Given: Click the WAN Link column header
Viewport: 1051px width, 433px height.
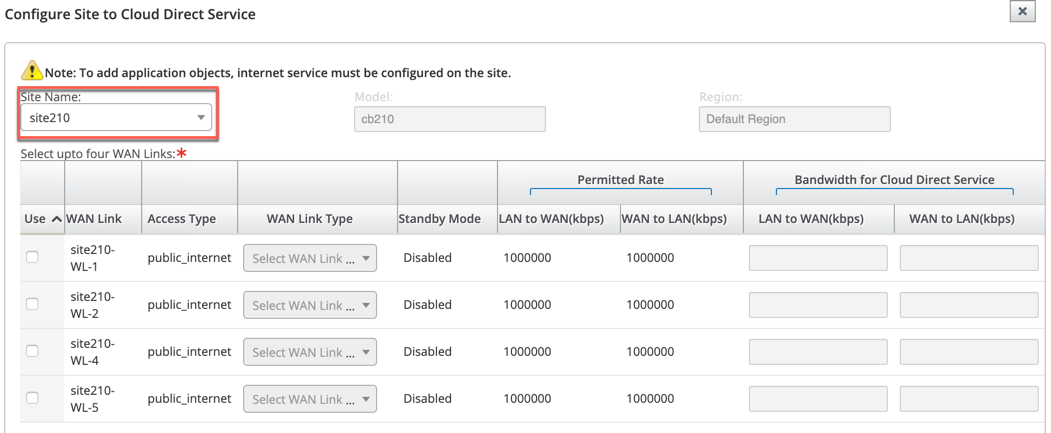Looking at the screenshot, I should tap(103, 219).
